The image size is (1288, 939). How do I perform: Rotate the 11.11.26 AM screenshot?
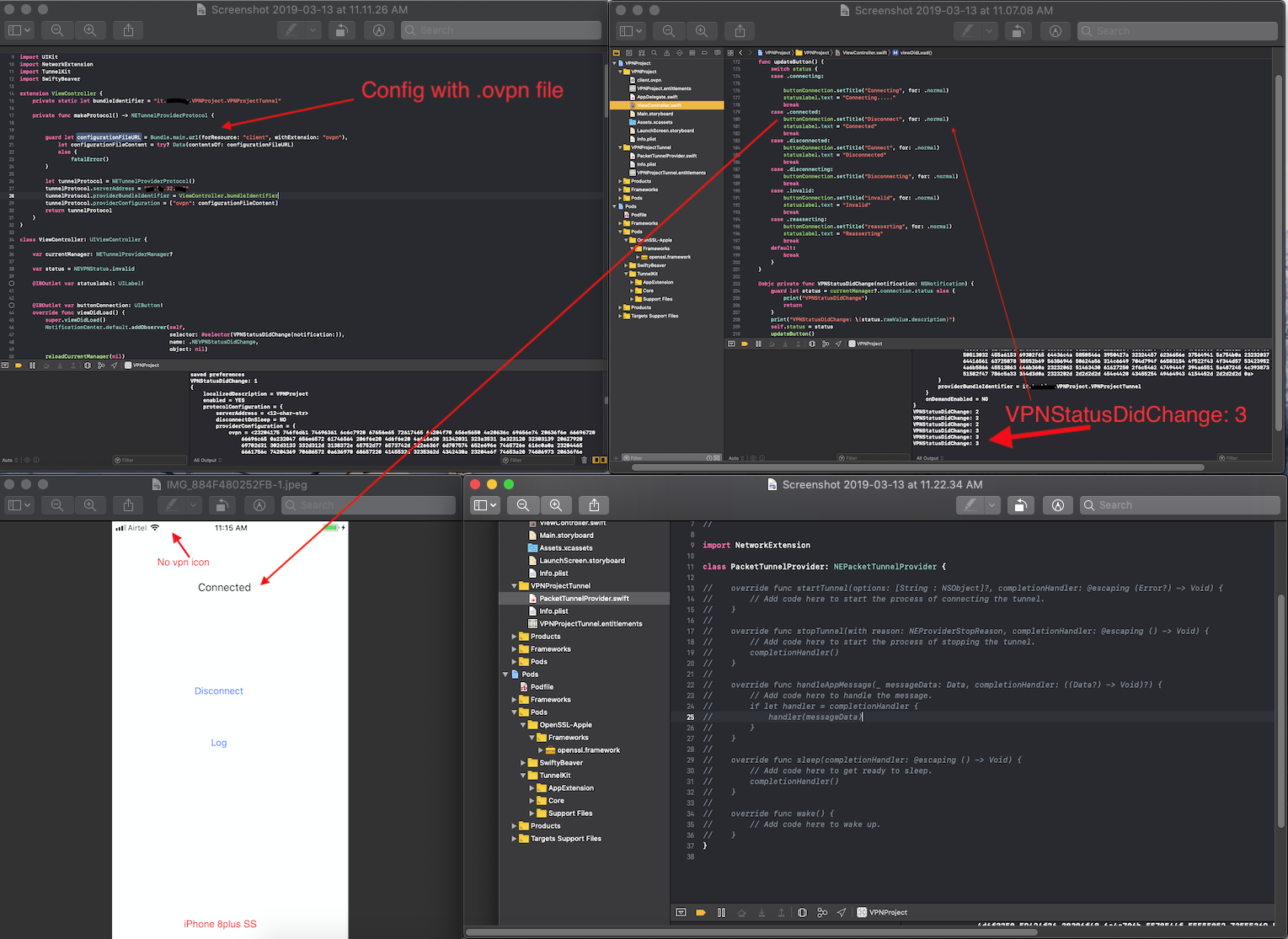click(341, 30)
